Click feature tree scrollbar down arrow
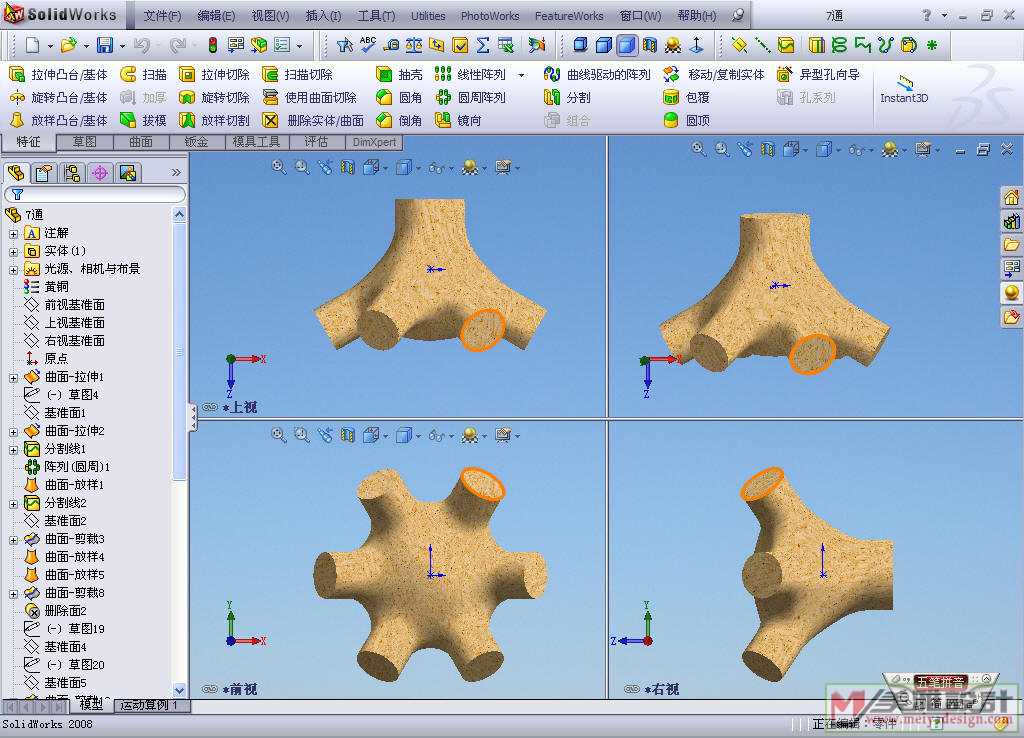 pyautogui.click(x=180, y=690)
